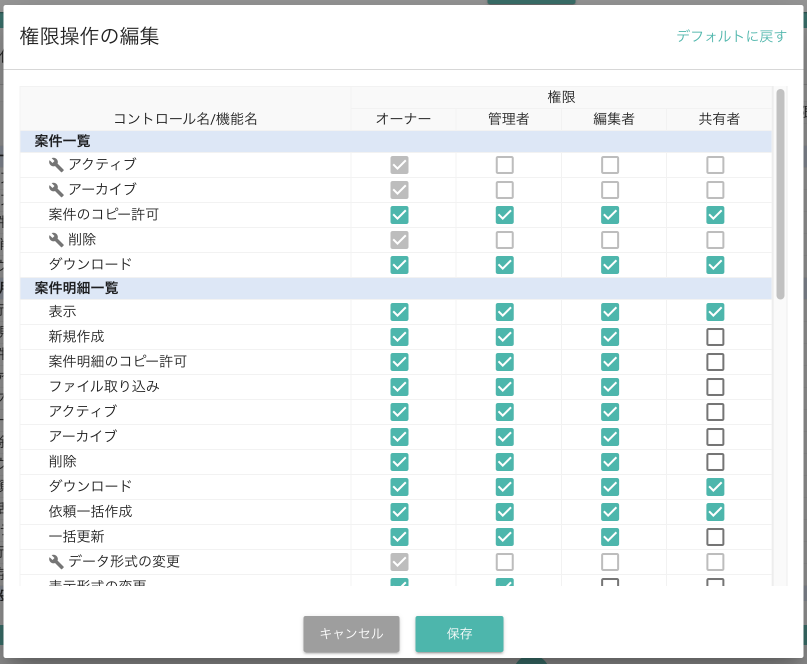The image size is (807, 664).
Task: Click the 権限 group header
Action: tap(562, 97)
